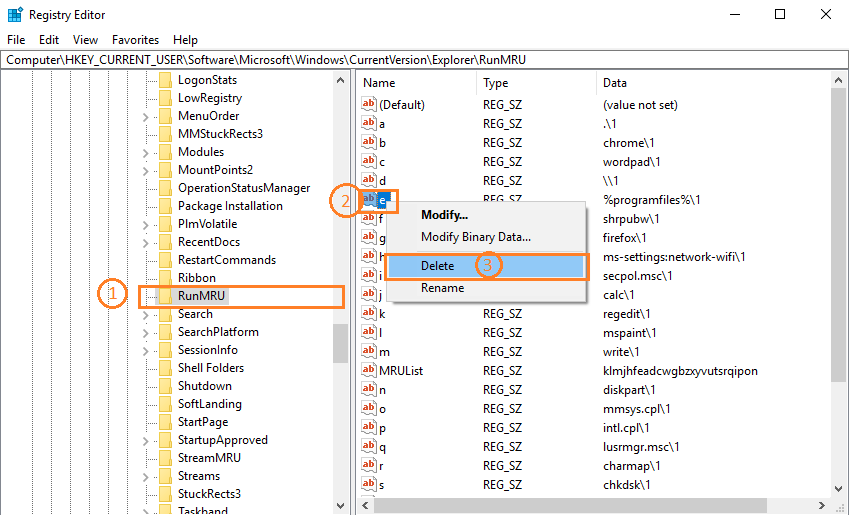Click the string value icon for entry r
The height and width of the screenshot is (515, 849).
click(369, 465)
